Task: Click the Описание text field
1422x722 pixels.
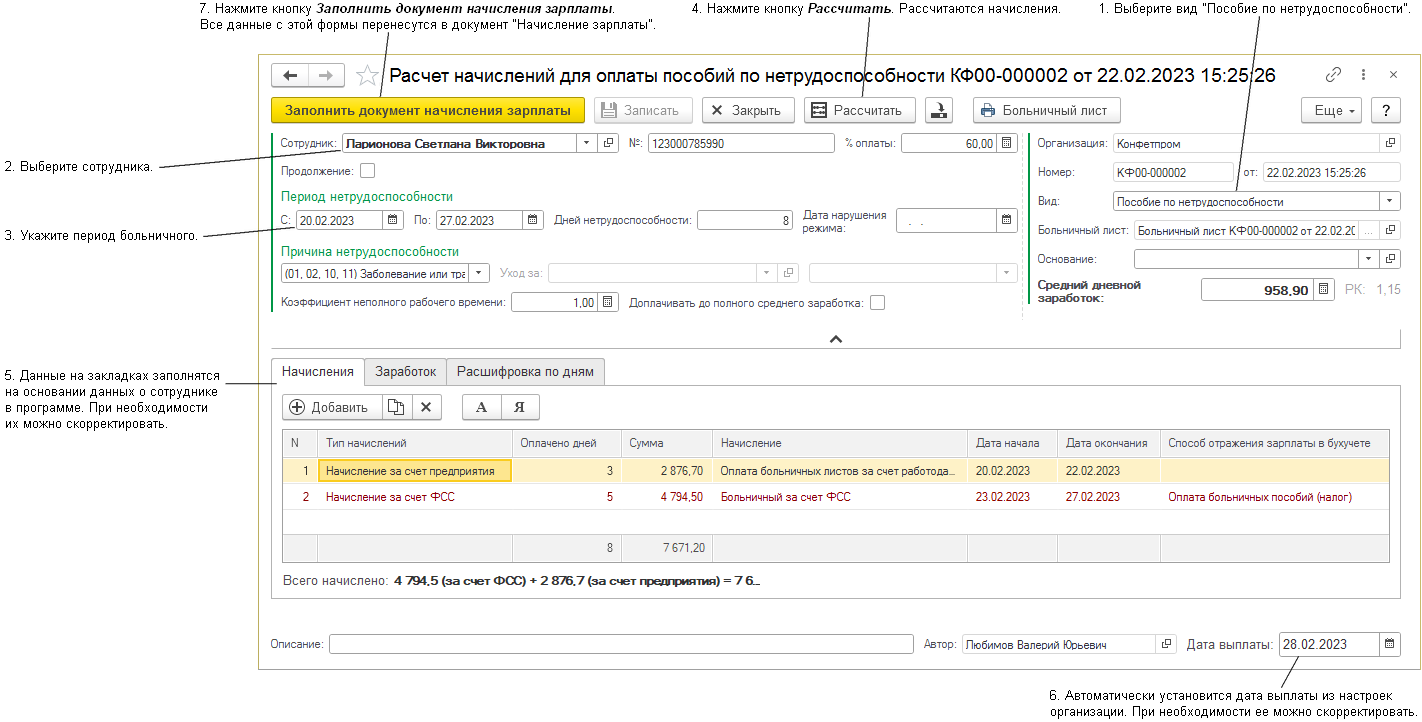Action: click(x=620, y=645)
